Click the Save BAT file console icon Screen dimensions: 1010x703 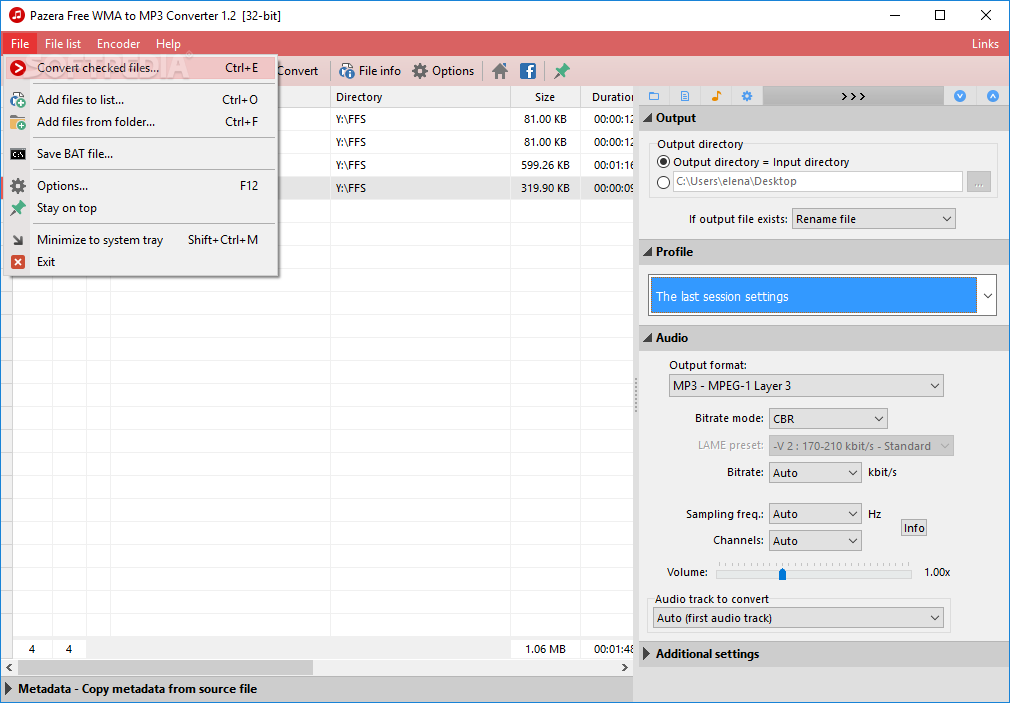18,154
